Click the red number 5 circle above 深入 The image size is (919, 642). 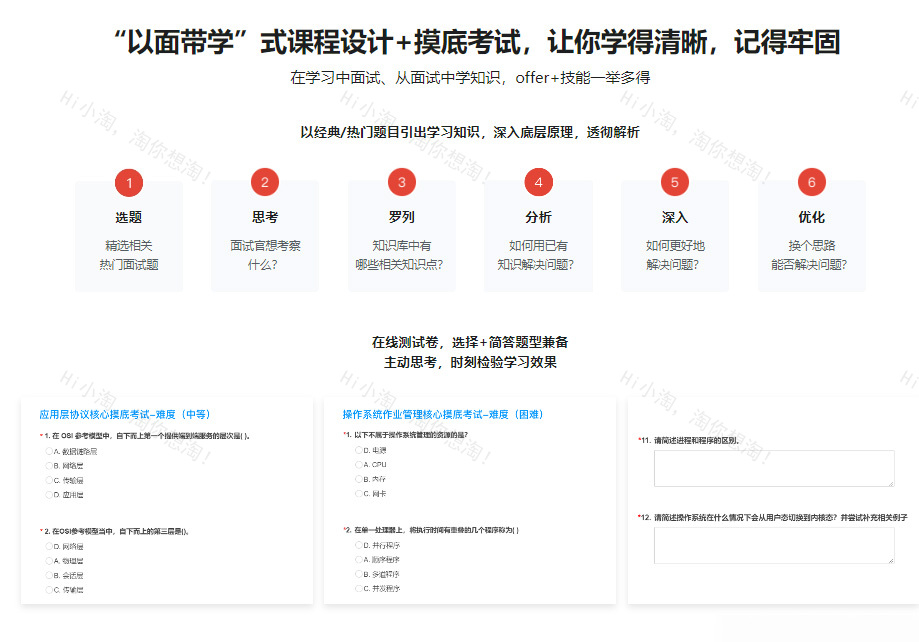pyautogui.click(x=675, y=182)
